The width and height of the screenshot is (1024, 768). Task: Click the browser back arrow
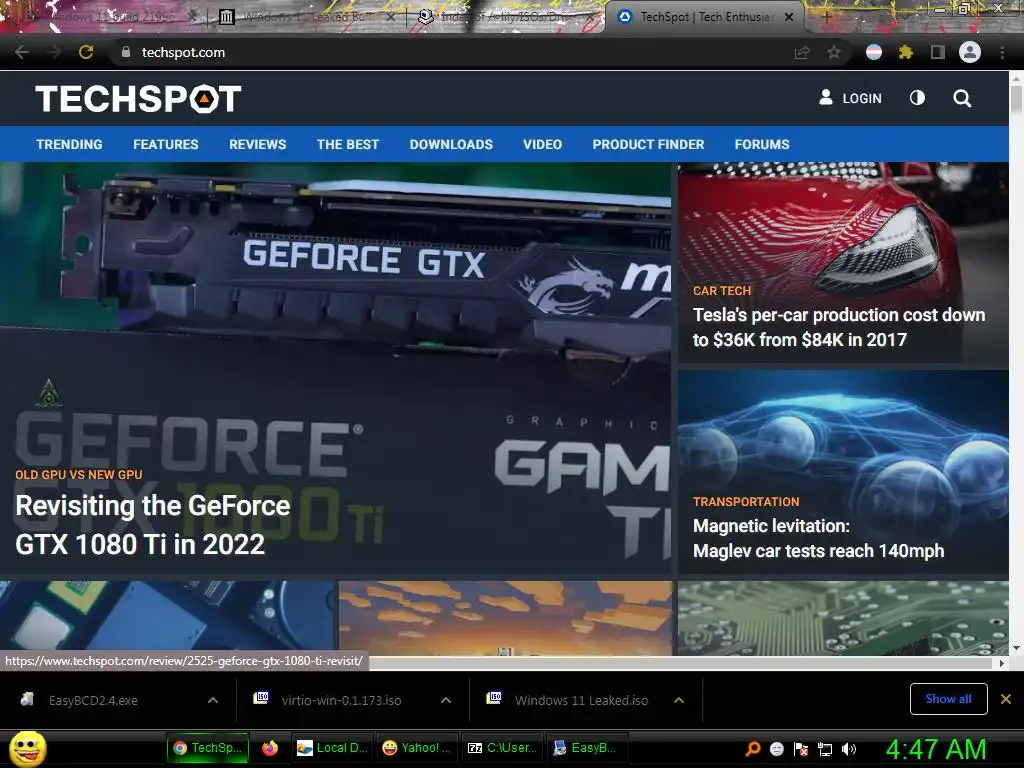(22, 52)
